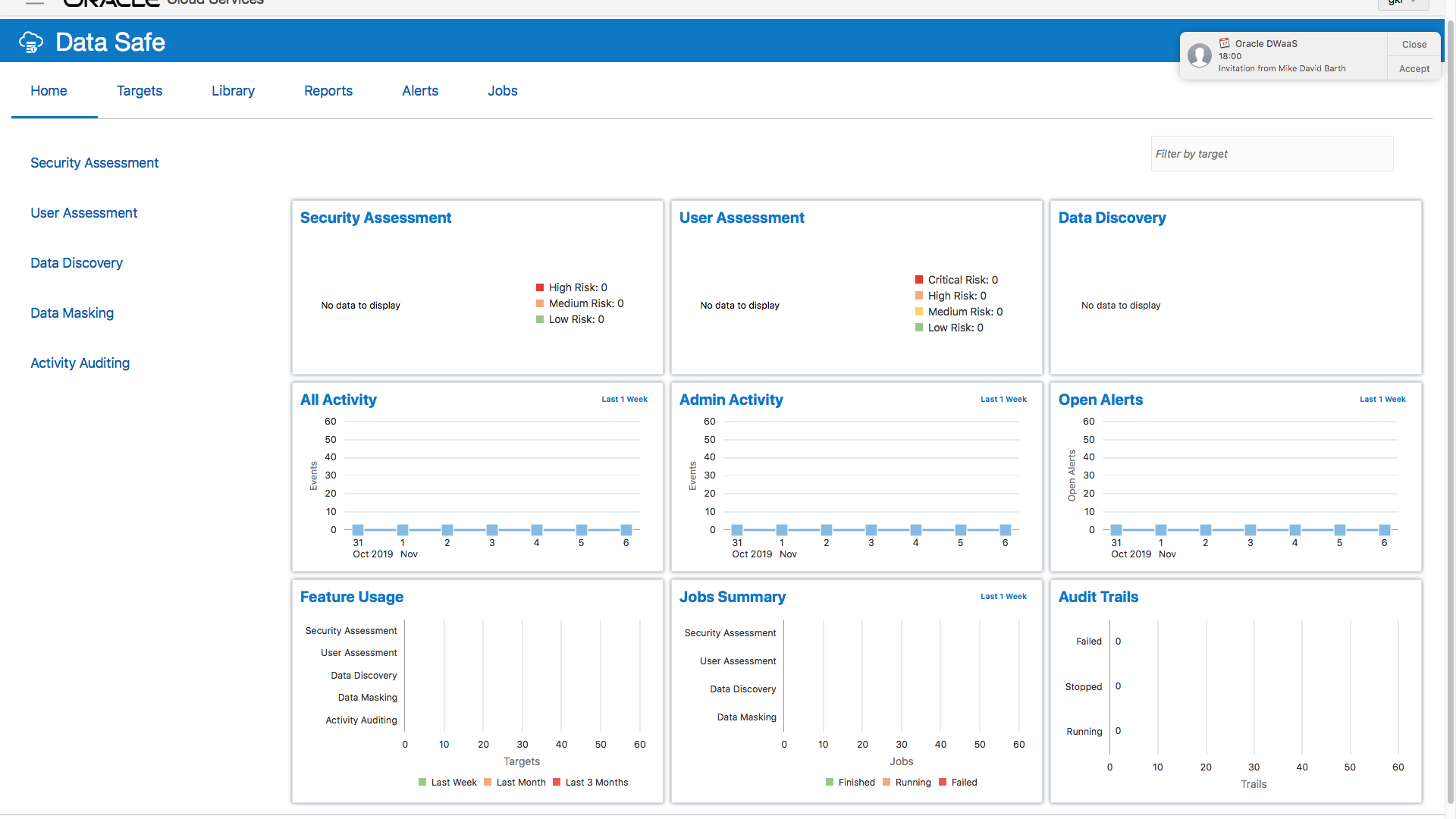Image resolution: width=1456 pixels, height=819 pixels.
Task: Open the Security Assessment card title
Action: [x=375, y=218]
